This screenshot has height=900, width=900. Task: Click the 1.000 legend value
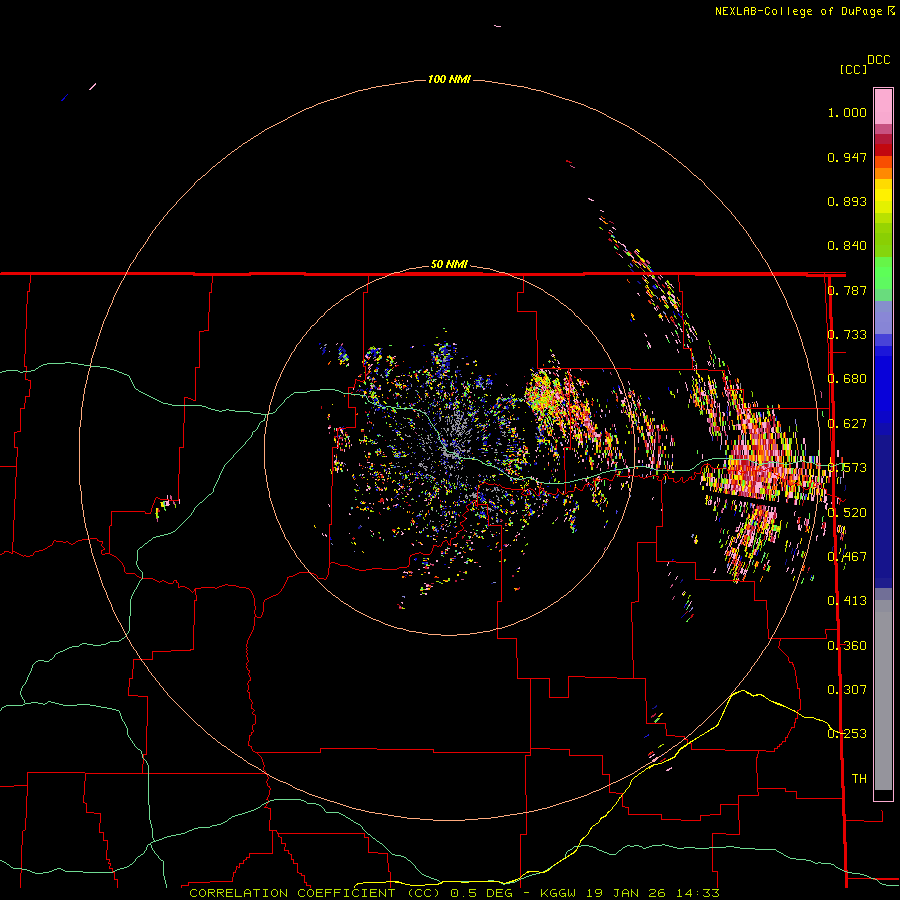[x=847, y=112]
